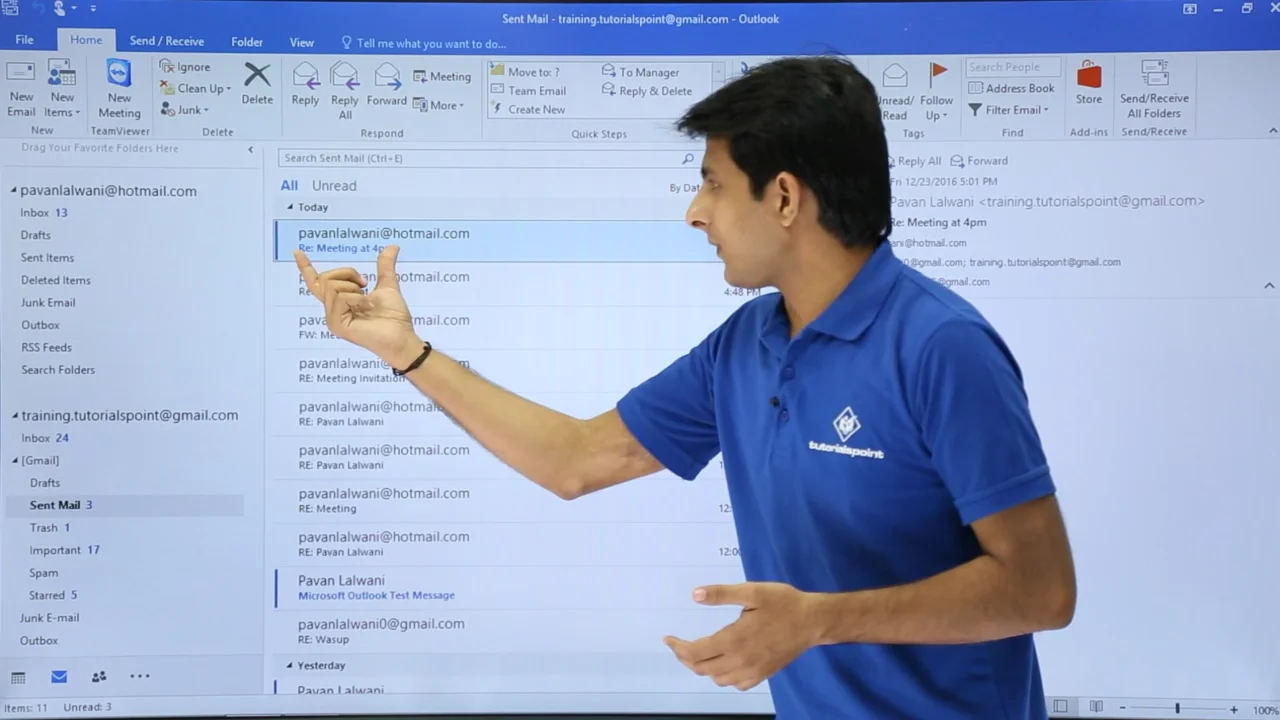Collapse pavanlalwani@hotmail.com account tree

[x=14, y=191]
